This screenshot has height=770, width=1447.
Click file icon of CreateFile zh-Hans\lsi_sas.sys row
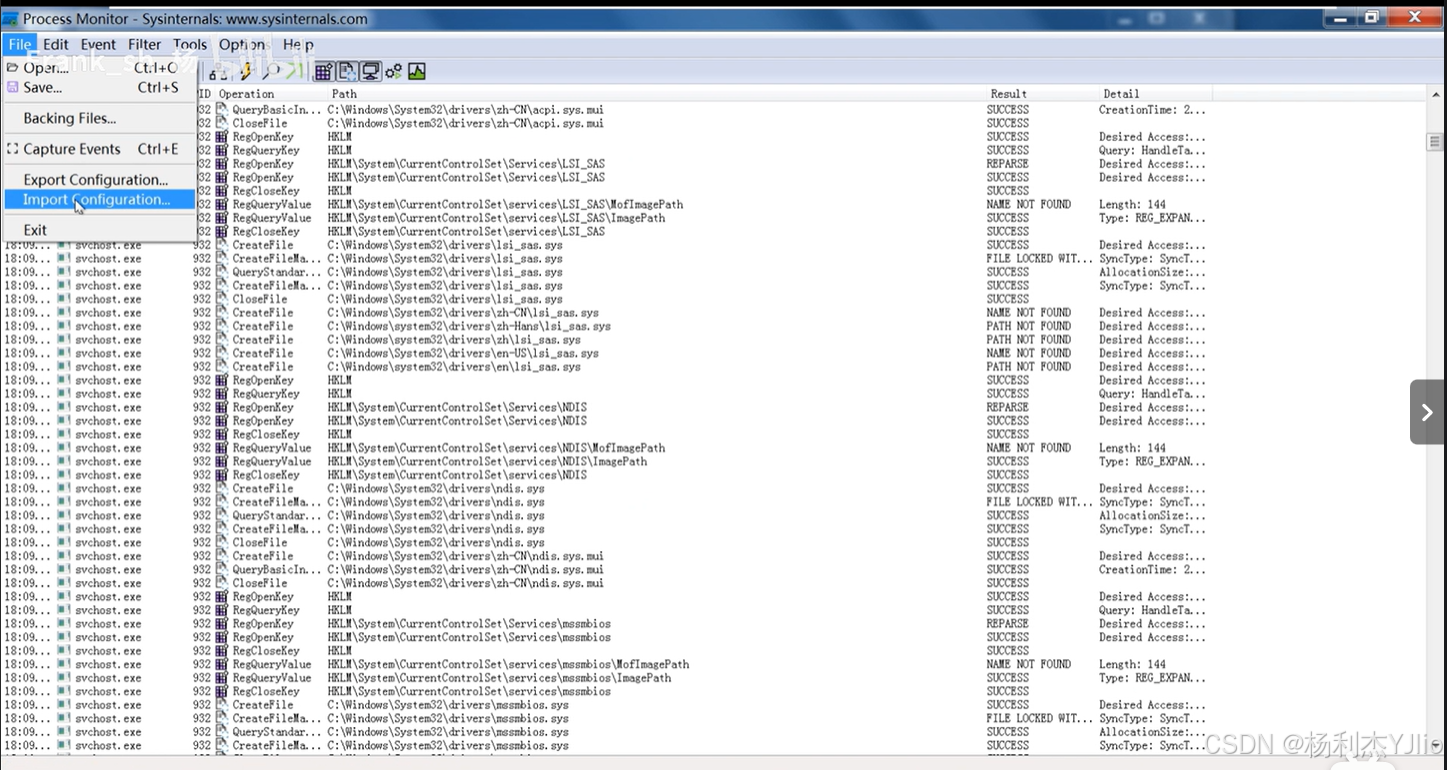click(222, 326)
